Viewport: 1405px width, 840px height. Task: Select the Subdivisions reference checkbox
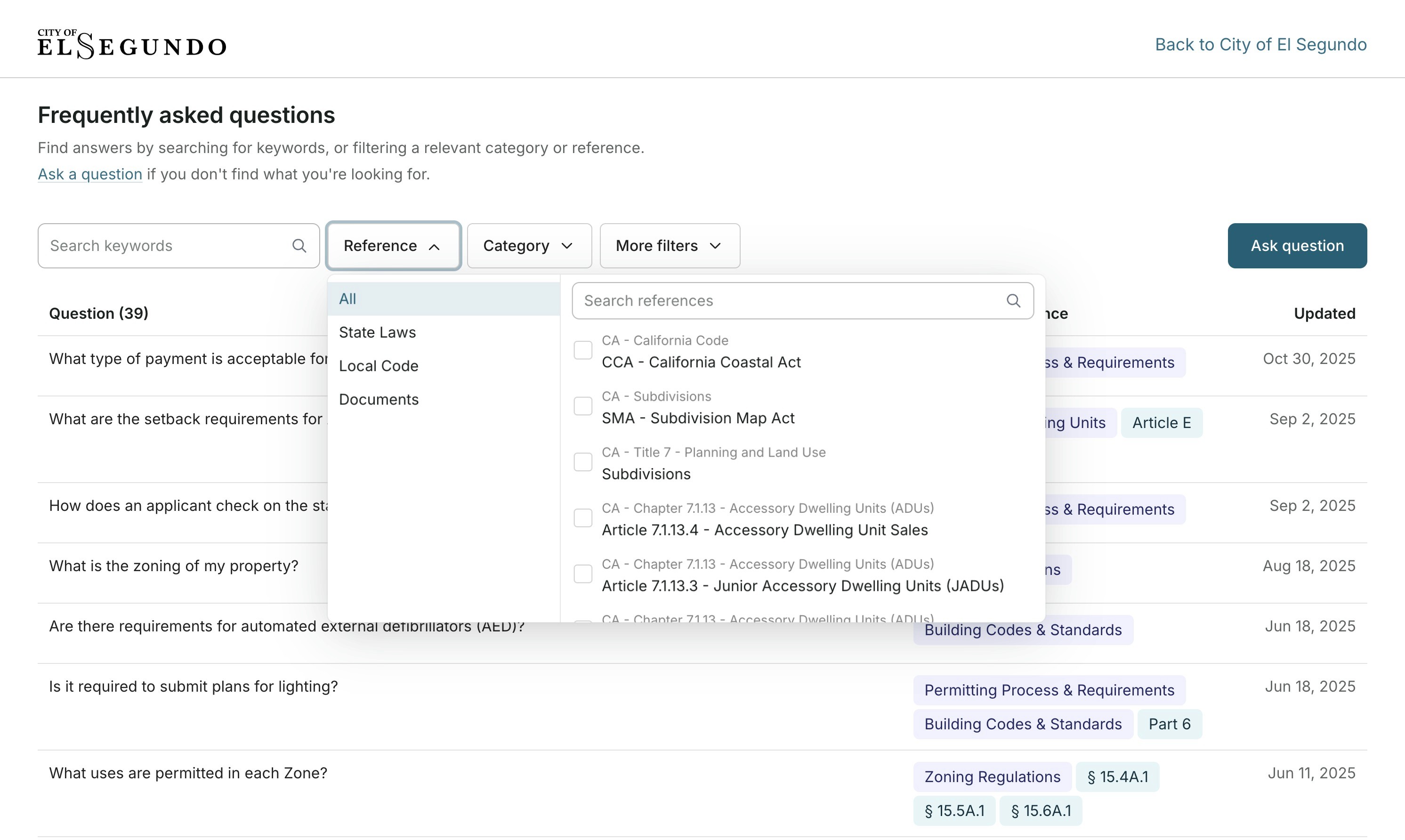[x=583, y=462]
